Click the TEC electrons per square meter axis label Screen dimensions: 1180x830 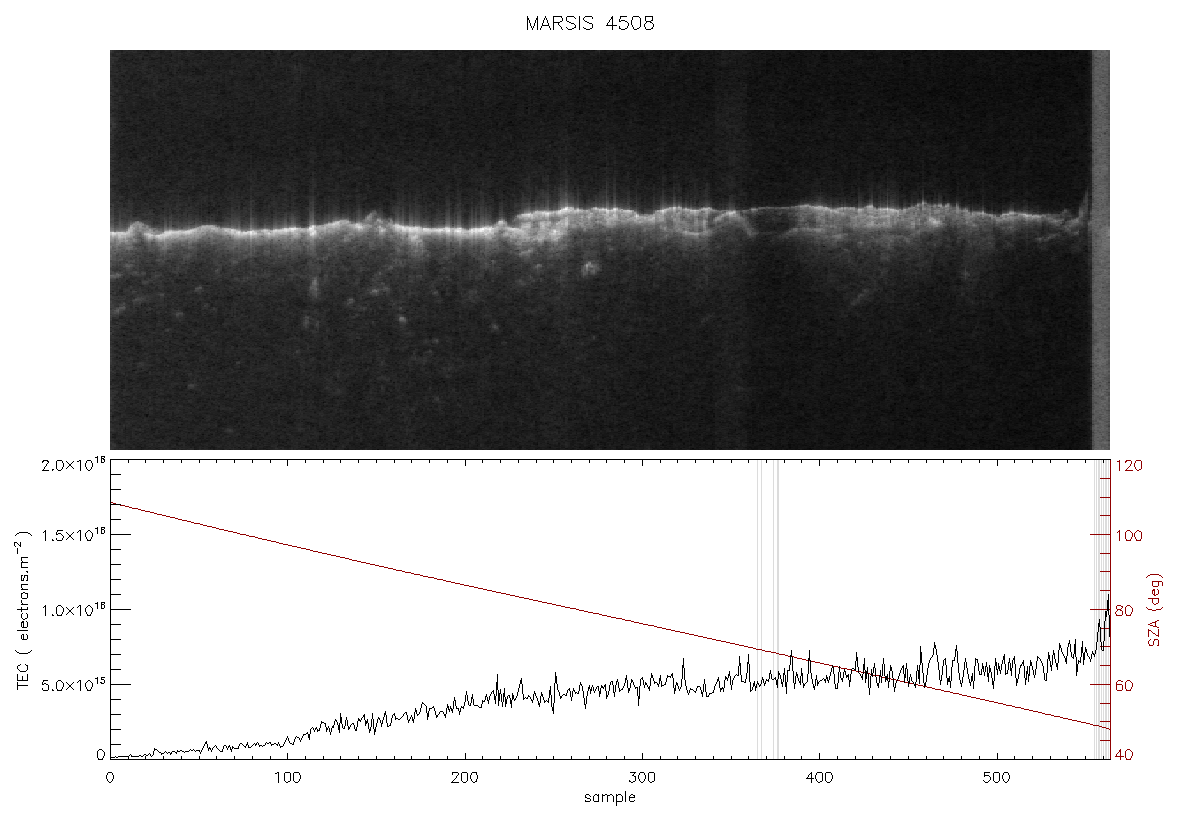click(25, 610)
